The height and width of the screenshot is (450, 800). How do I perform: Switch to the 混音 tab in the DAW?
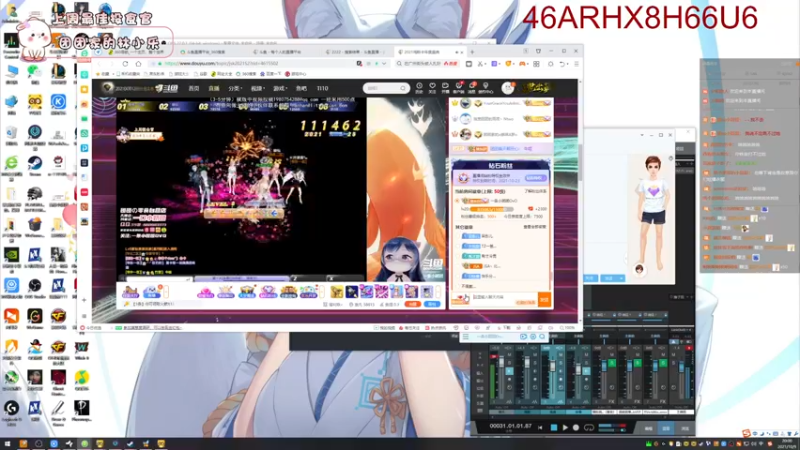click(x=665, y=429)
